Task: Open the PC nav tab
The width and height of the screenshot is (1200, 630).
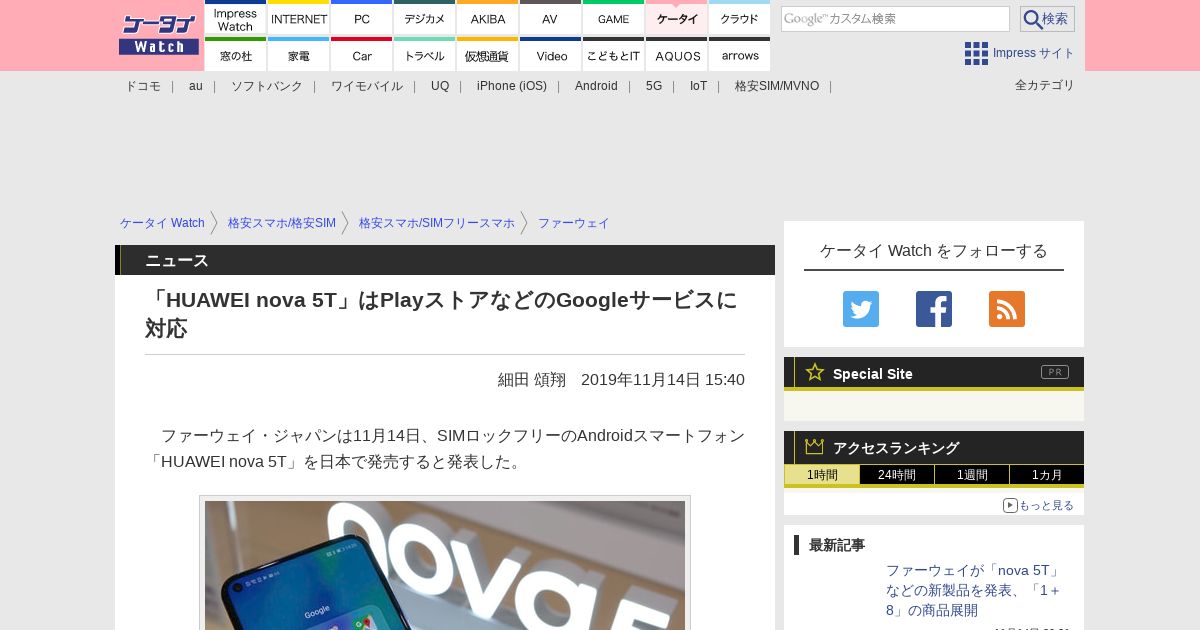Action: click(x=362, y=18)
